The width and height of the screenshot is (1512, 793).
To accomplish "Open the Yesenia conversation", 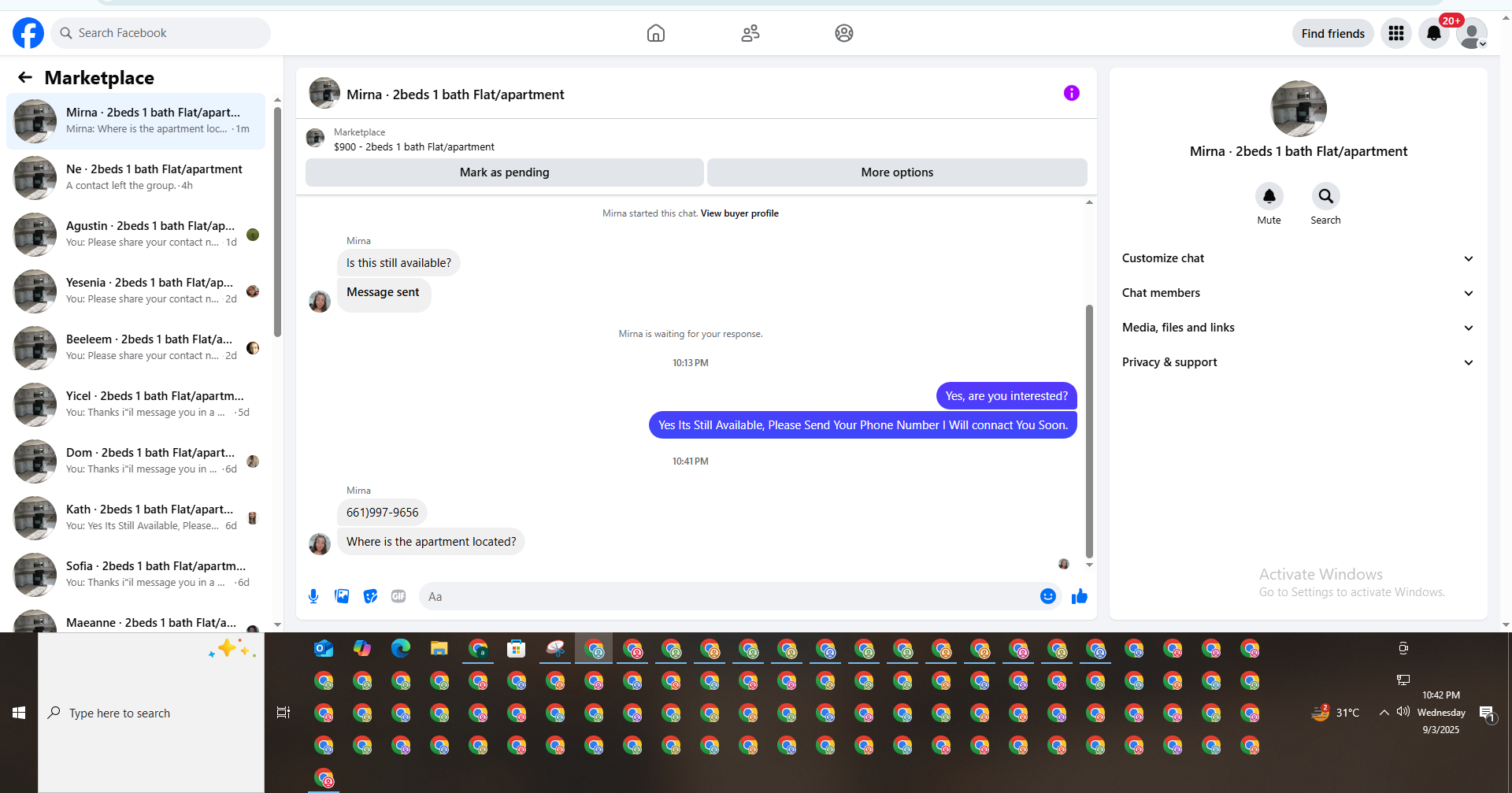I will point(135,291).
